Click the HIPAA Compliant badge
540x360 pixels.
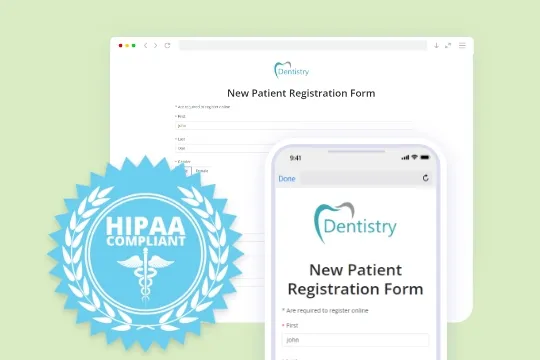[x=145, y=253]
